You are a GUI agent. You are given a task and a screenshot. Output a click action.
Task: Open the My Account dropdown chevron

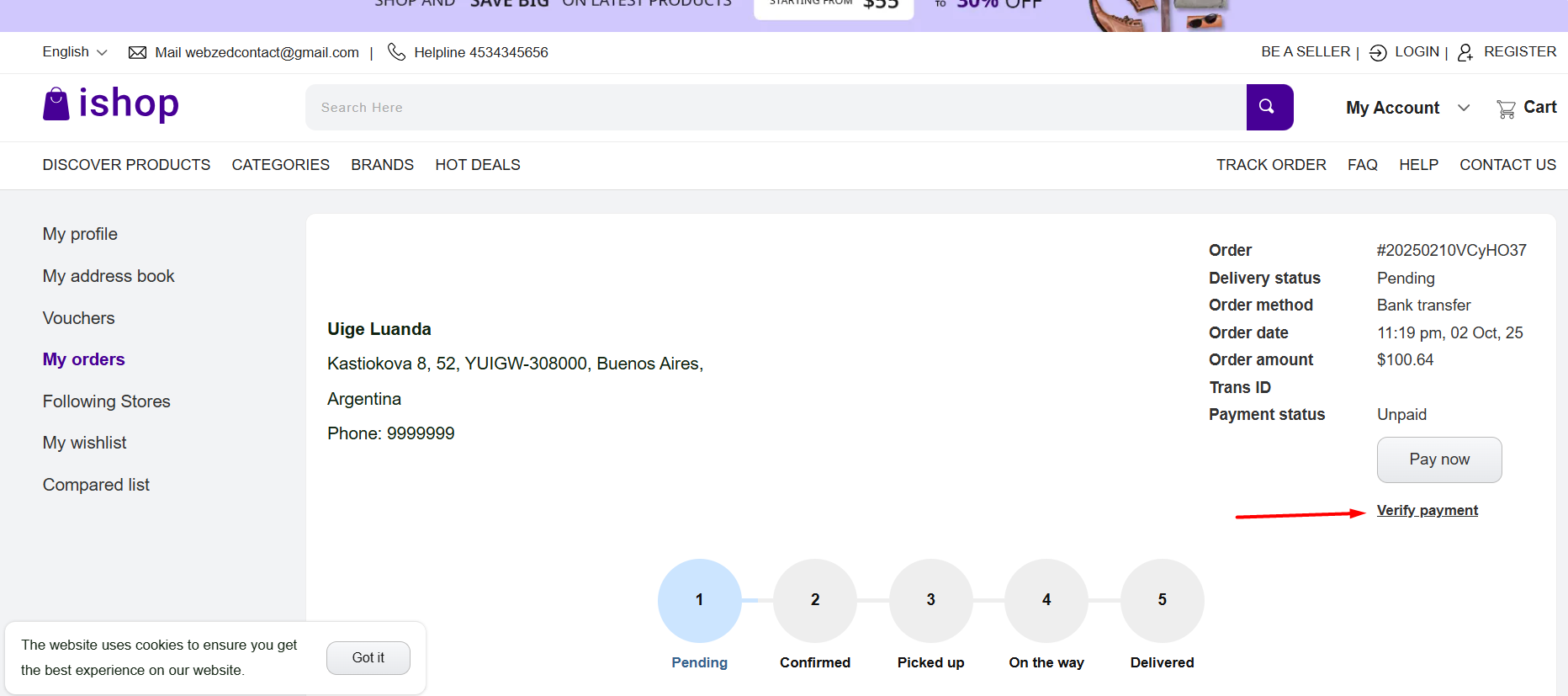tap(1464, 108)
